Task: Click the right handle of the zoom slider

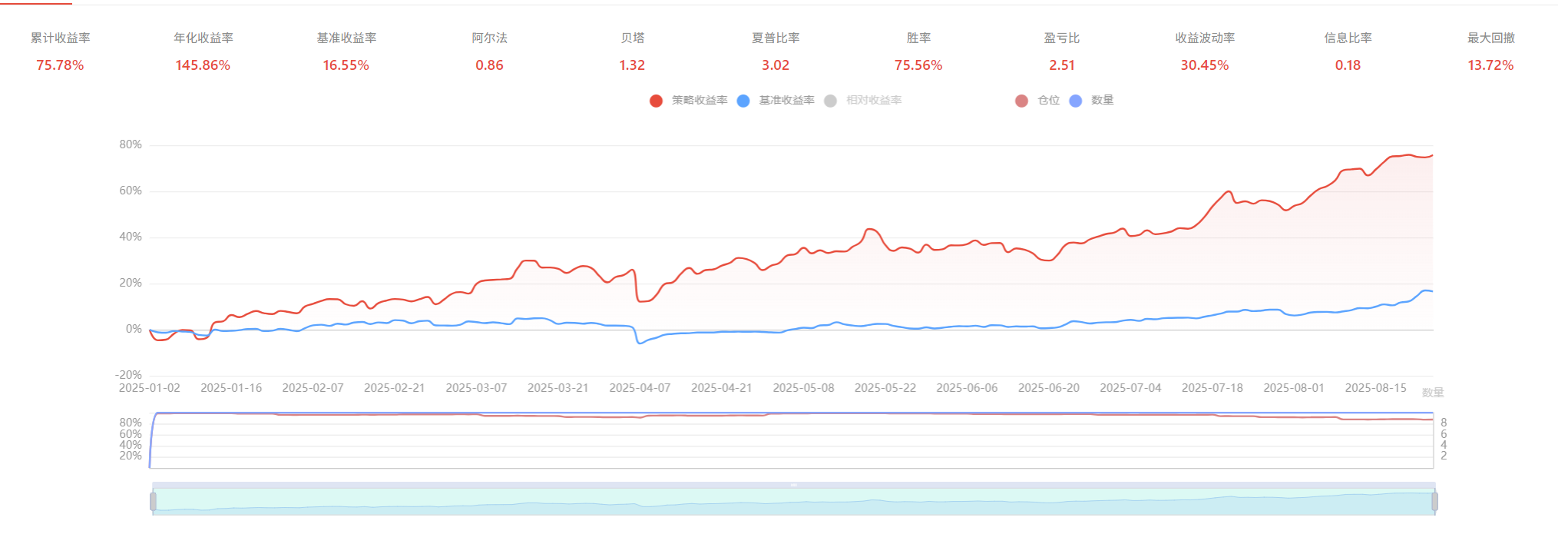Action: point(1434,502)
